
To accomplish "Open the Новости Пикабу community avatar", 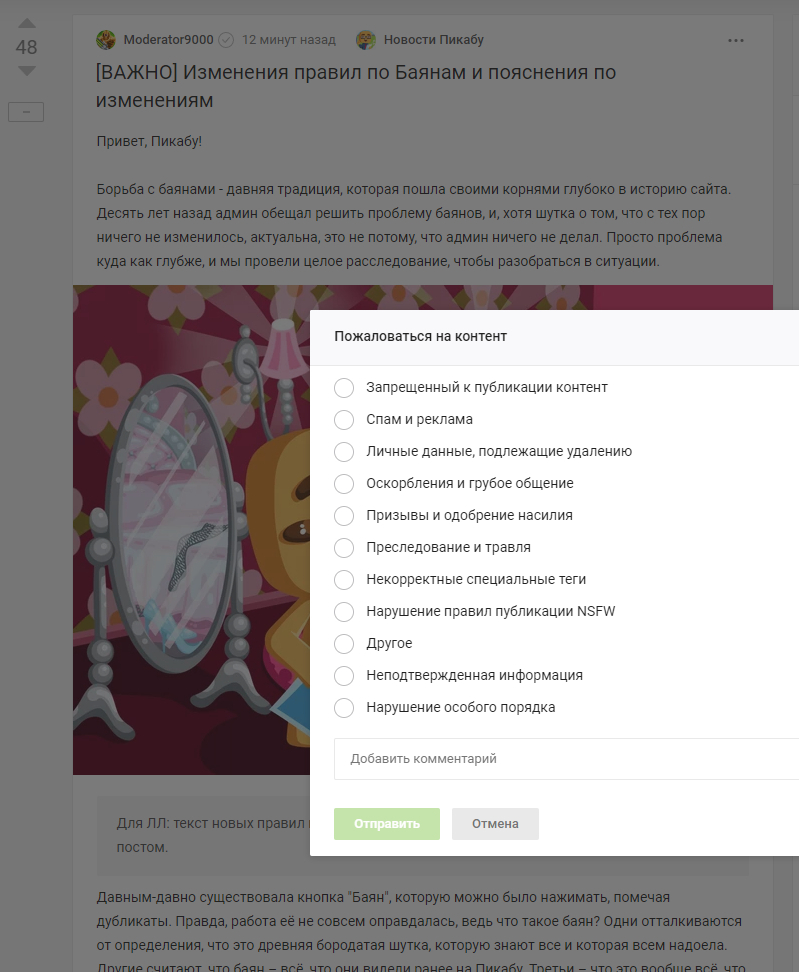I will click(x=366, y=40).
